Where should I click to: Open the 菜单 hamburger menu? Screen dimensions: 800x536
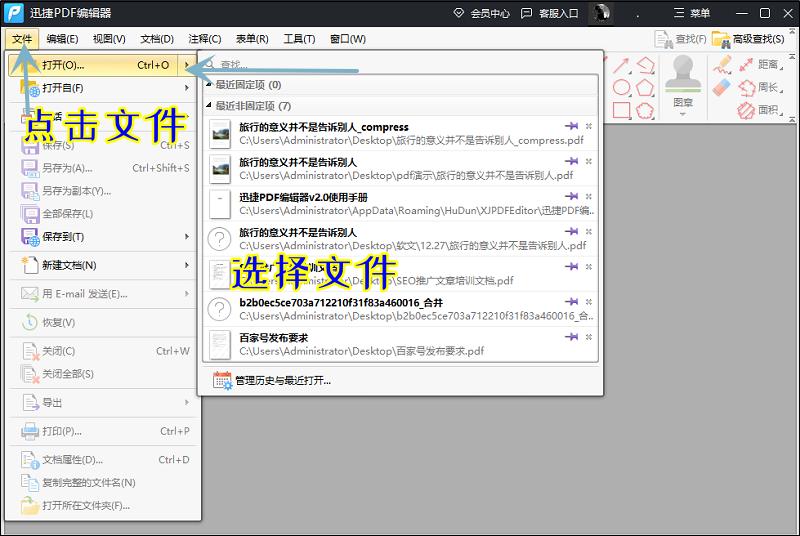692,13
